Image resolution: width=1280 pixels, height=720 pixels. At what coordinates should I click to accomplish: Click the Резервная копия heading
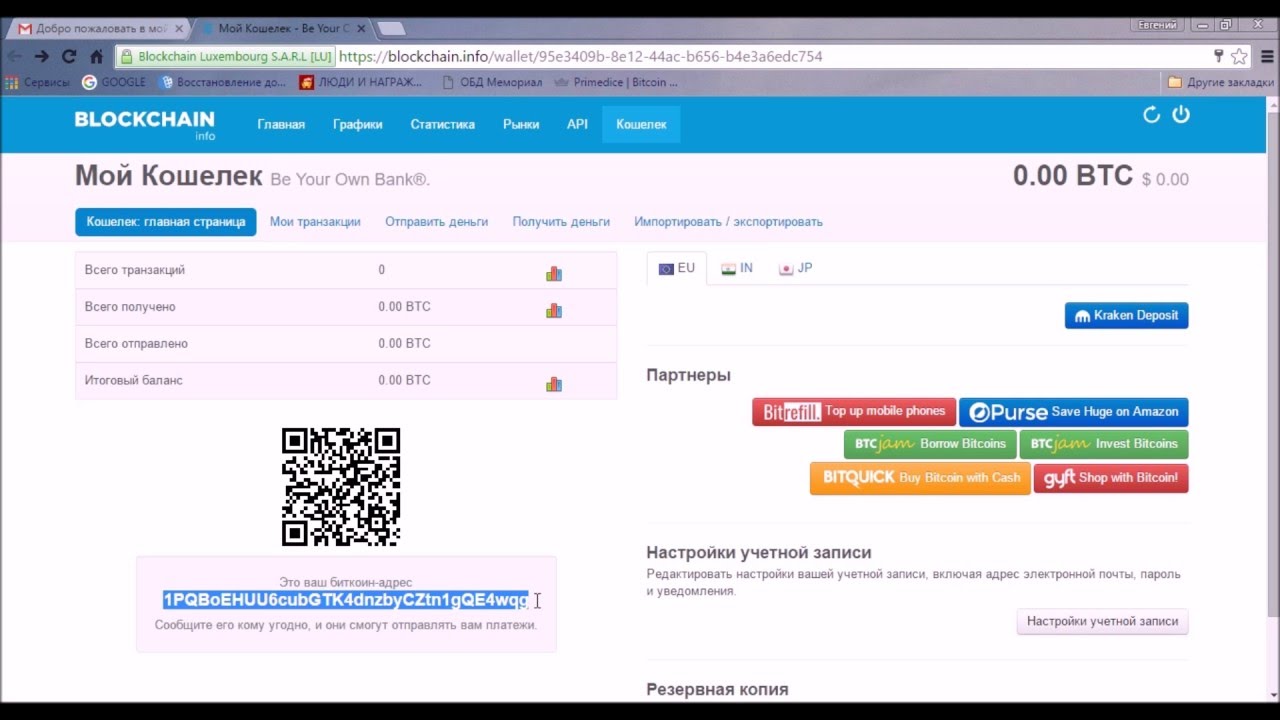tap(717, 689)
